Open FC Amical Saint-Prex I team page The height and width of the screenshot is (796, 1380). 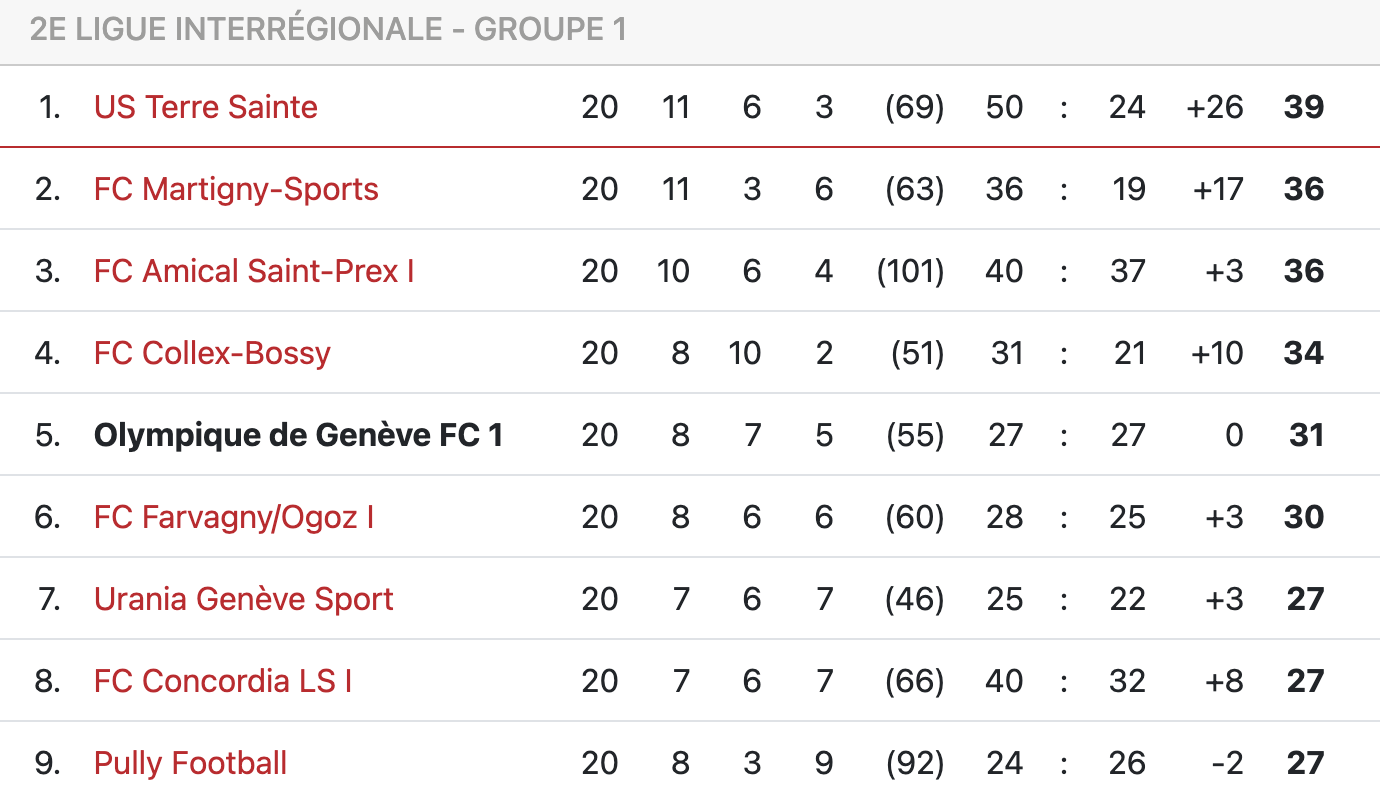254,271
